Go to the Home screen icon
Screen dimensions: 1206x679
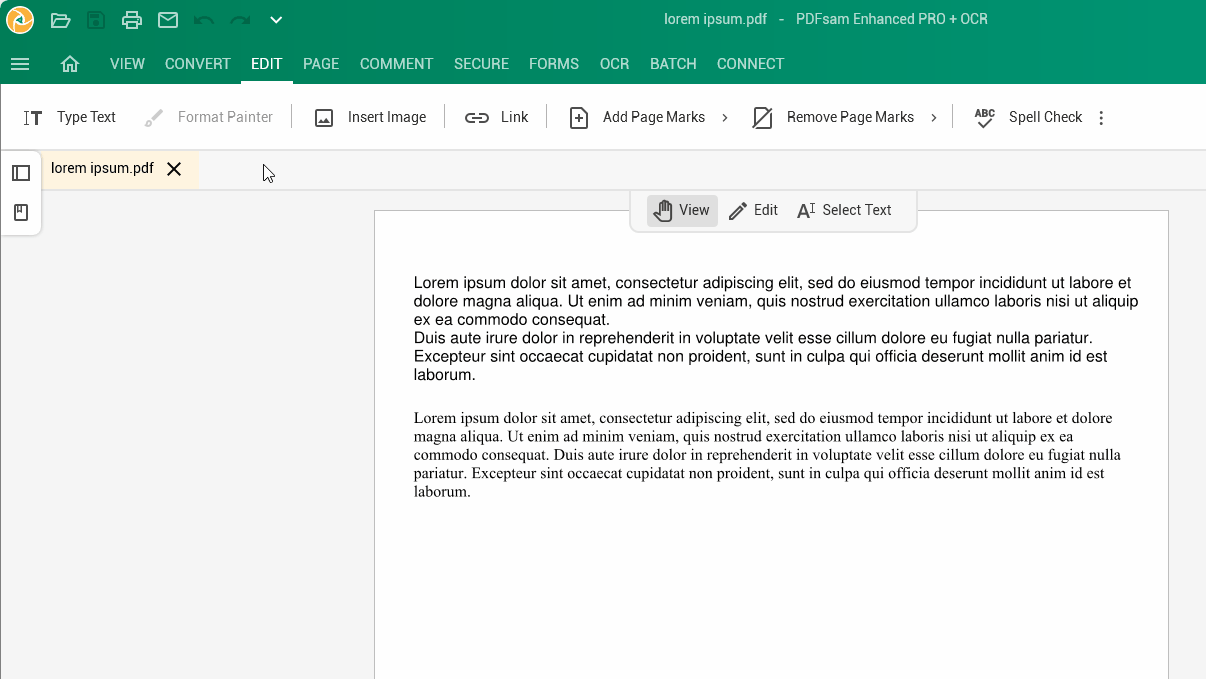70,64
